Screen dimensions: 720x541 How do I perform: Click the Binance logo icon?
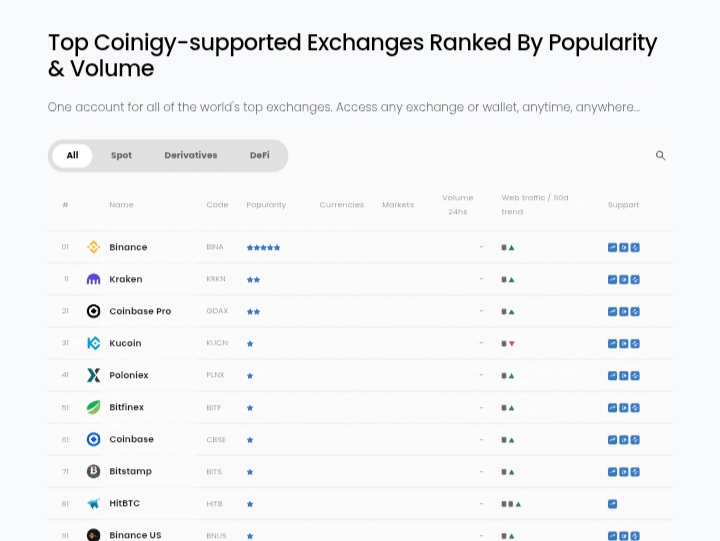tap(93, 247)
